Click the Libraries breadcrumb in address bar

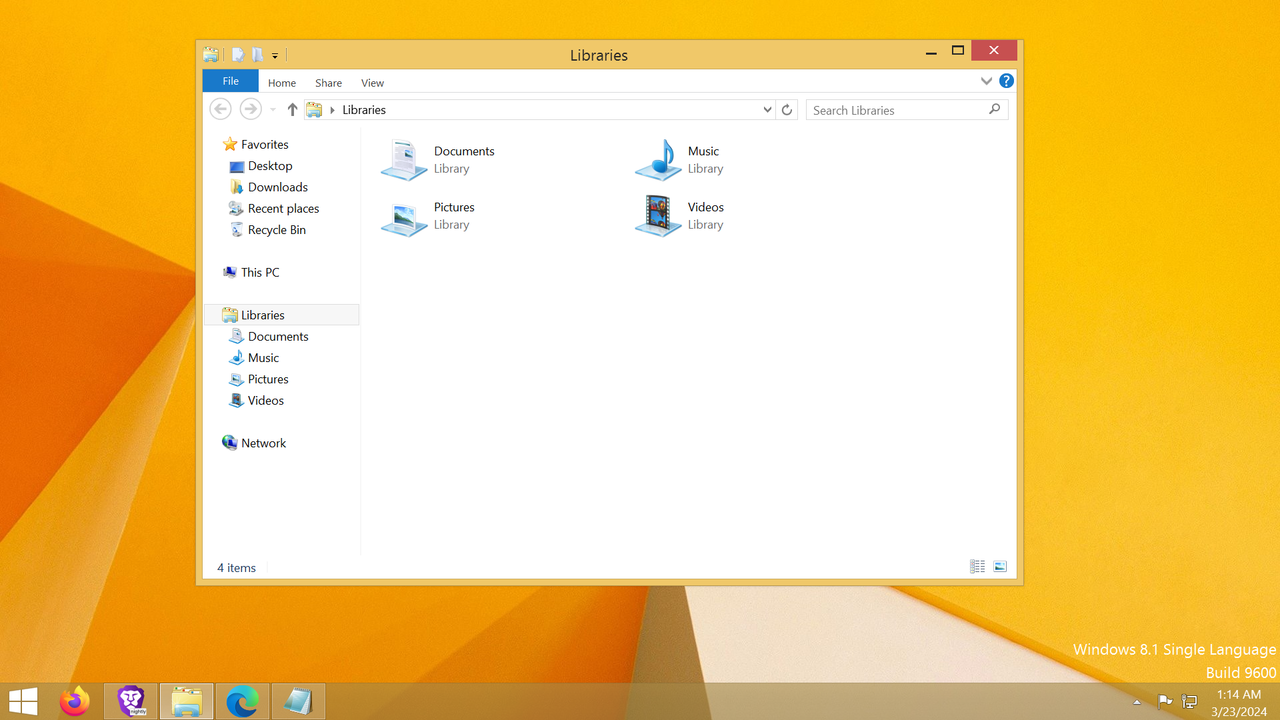364,110
